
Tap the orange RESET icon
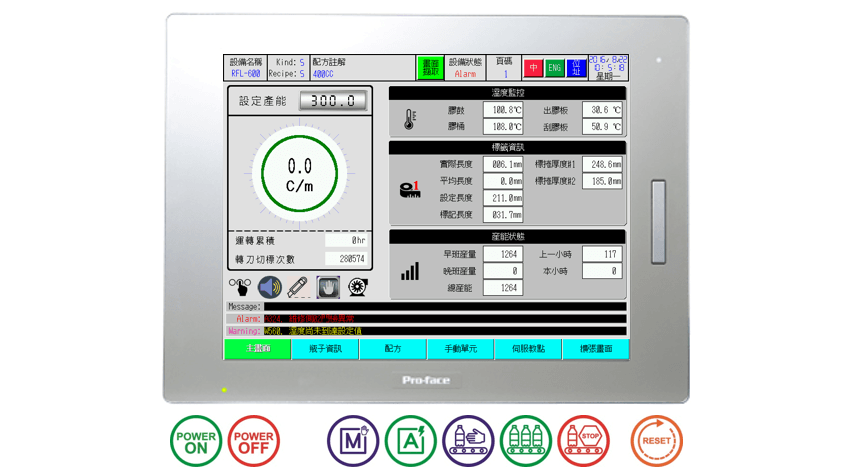coord(656,441)
